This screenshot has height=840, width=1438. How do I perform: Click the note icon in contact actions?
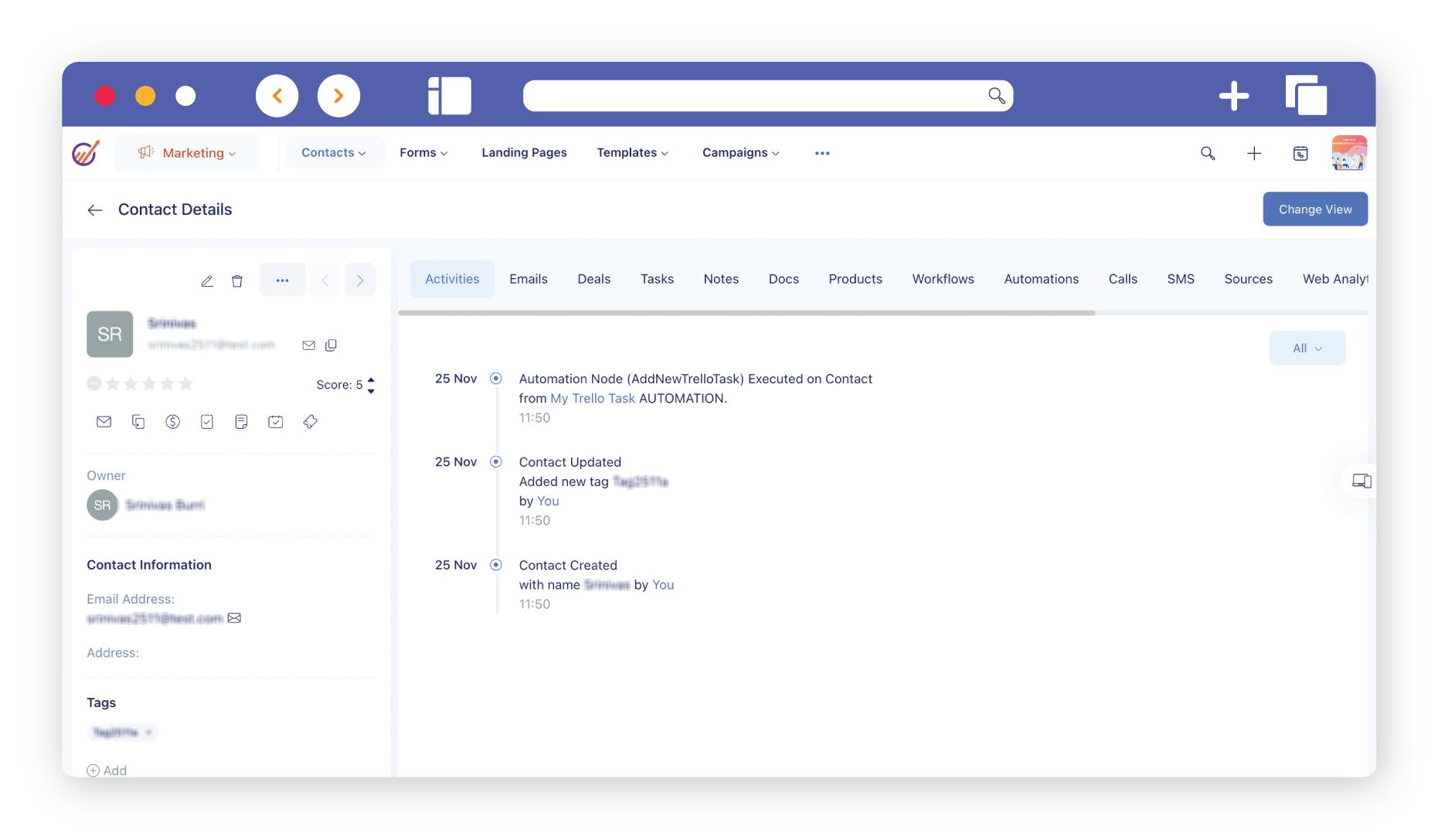coord(241,422)
